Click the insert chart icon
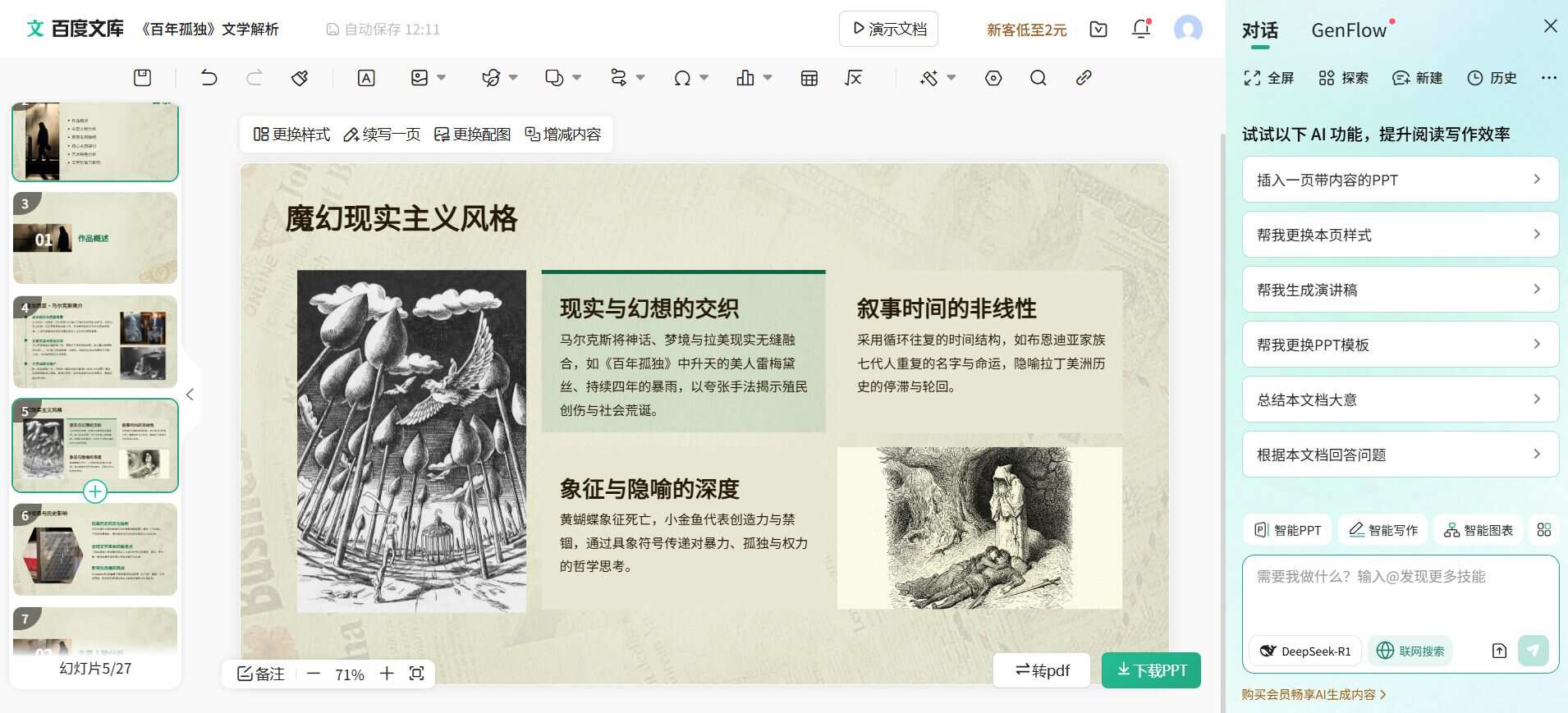Screen dimensions: 1568x713 click(x=745, y=78)
